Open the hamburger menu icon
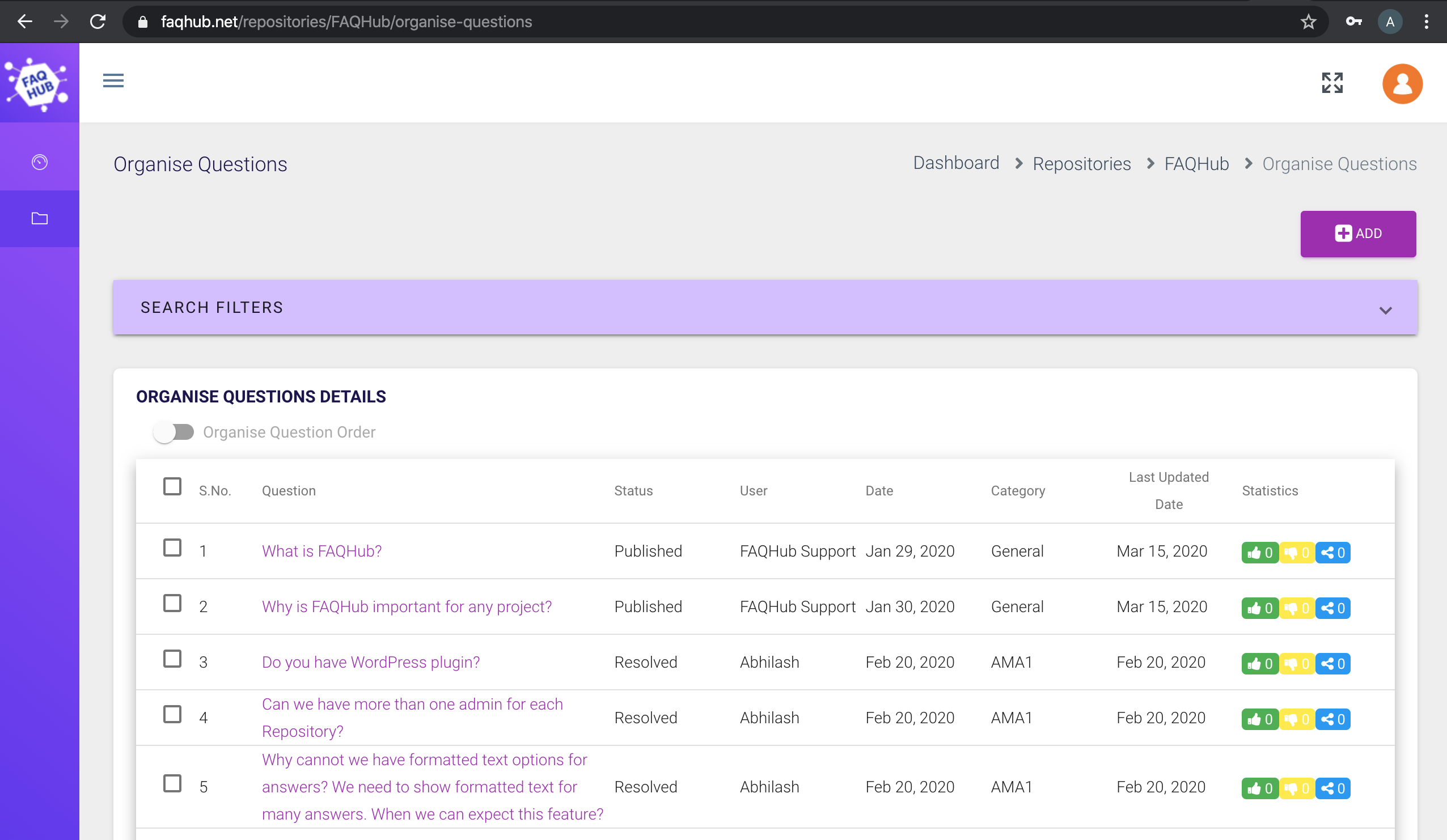This screenshot has height=840, width=1447. [113, 80]
